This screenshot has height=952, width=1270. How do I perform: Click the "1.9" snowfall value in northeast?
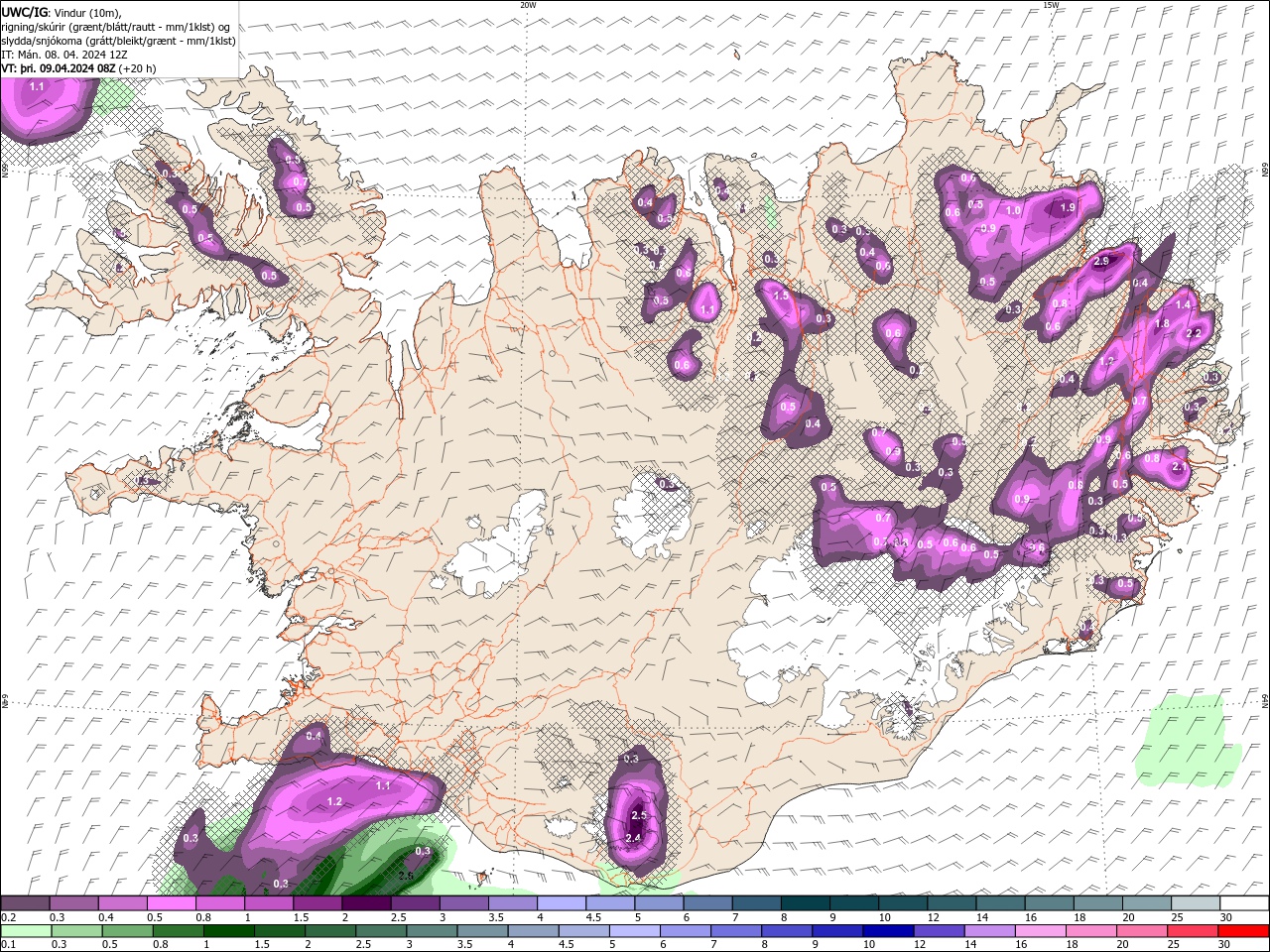1068,208
